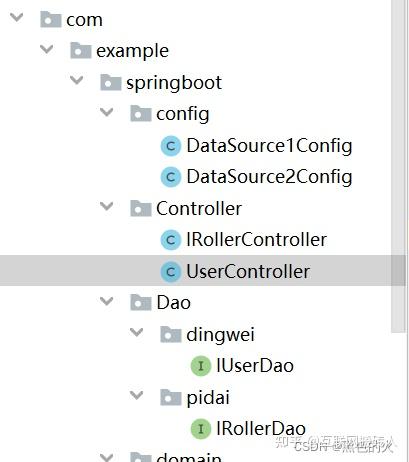Select the domain package at bottom
Viewport: 409px width, 462px height.
point(189,457)
